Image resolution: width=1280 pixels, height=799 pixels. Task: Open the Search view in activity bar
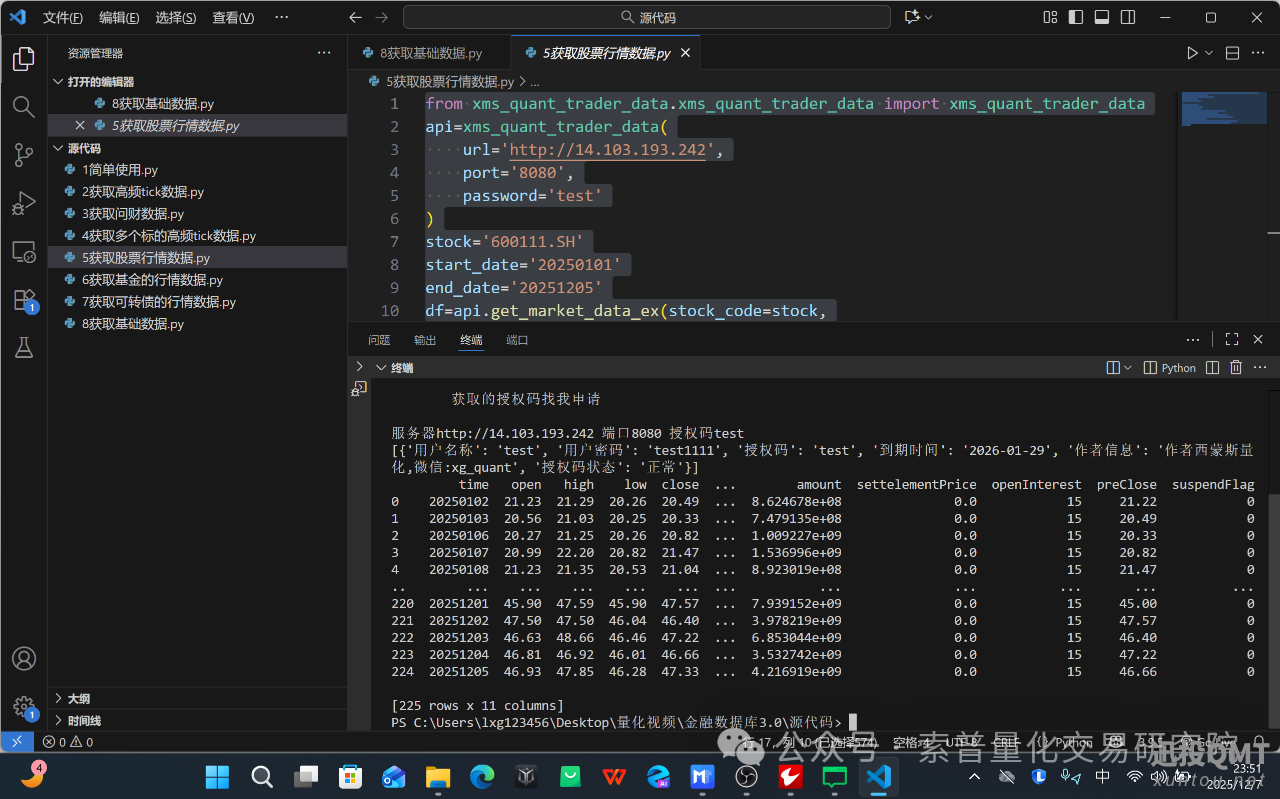[x=23, y=107]
